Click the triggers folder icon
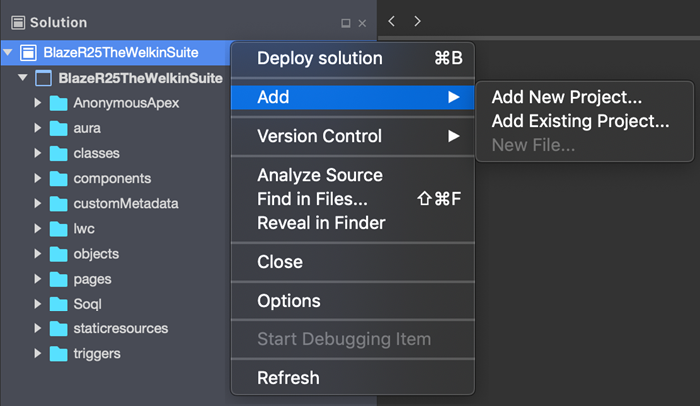Viewport: 700px width, 407px height. click(x=58, y=354)
